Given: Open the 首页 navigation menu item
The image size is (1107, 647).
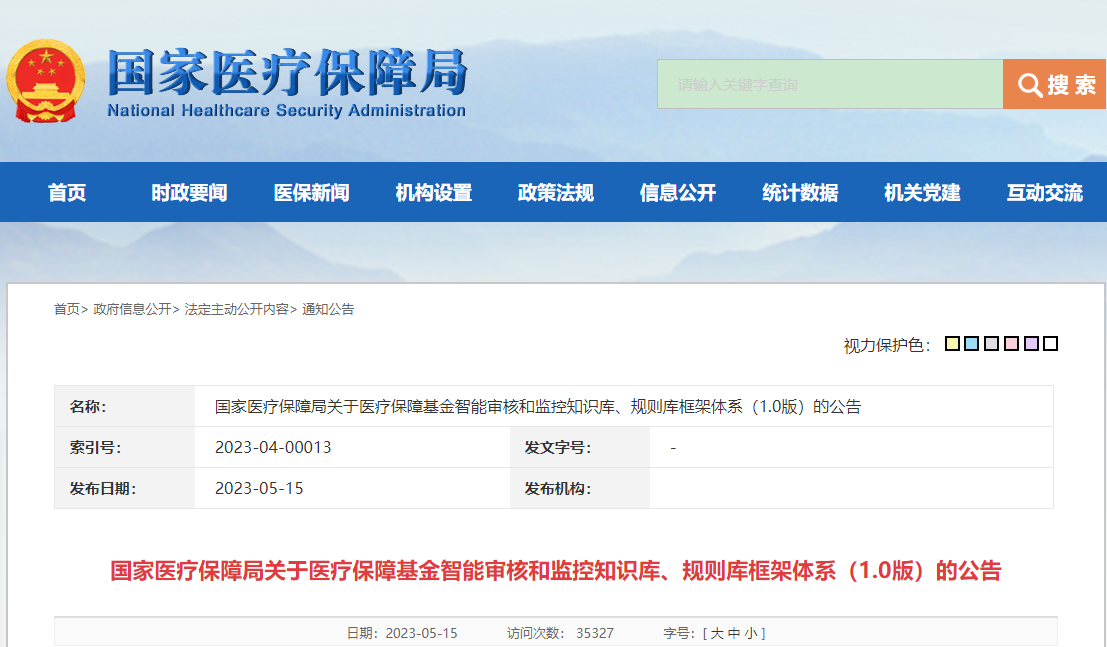Looking at the screenshot, I should tap(67, 192).
